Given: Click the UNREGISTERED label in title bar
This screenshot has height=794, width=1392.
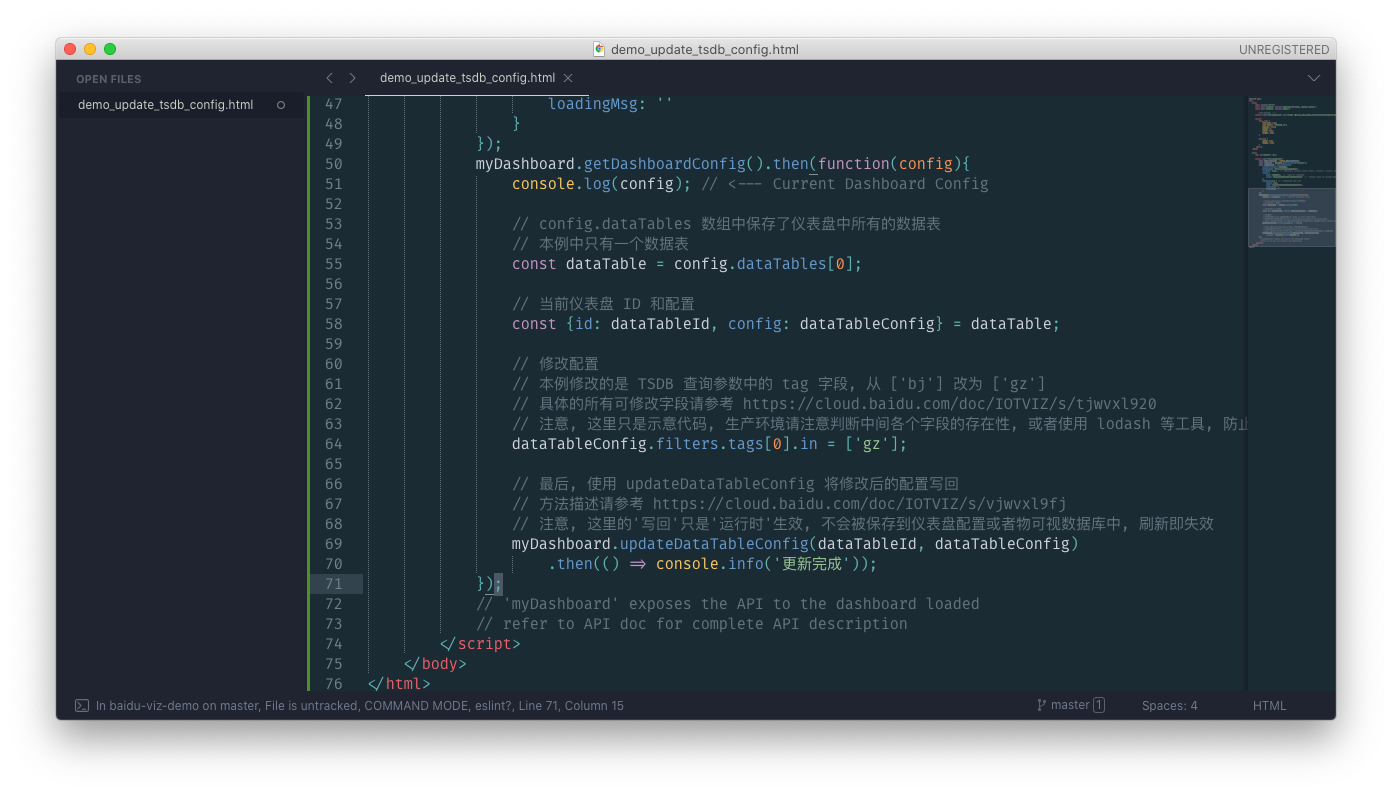Looking at the screenshot, I should [x=1284, y=49].
